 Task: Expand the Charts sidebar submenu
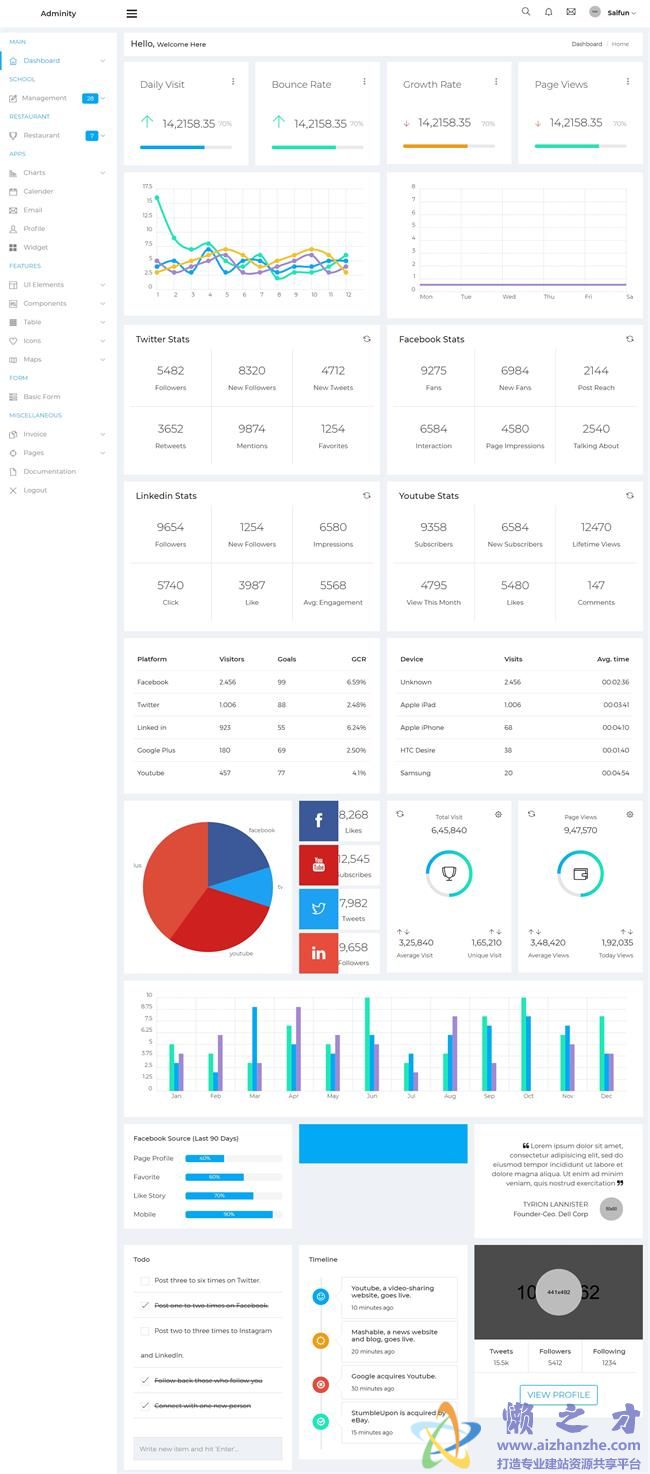[57, 173]
